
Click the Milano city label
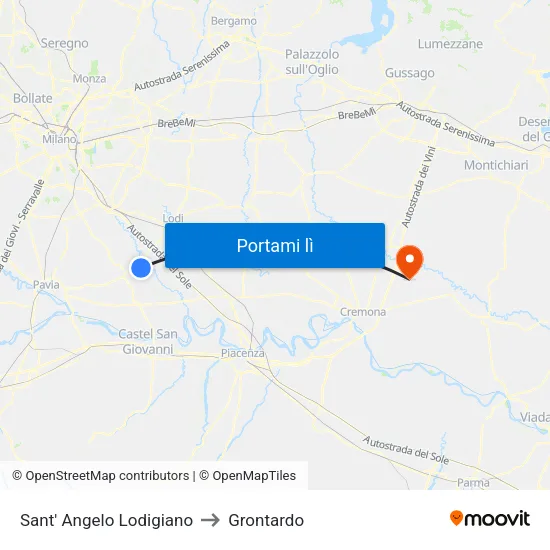coord(59,139)
